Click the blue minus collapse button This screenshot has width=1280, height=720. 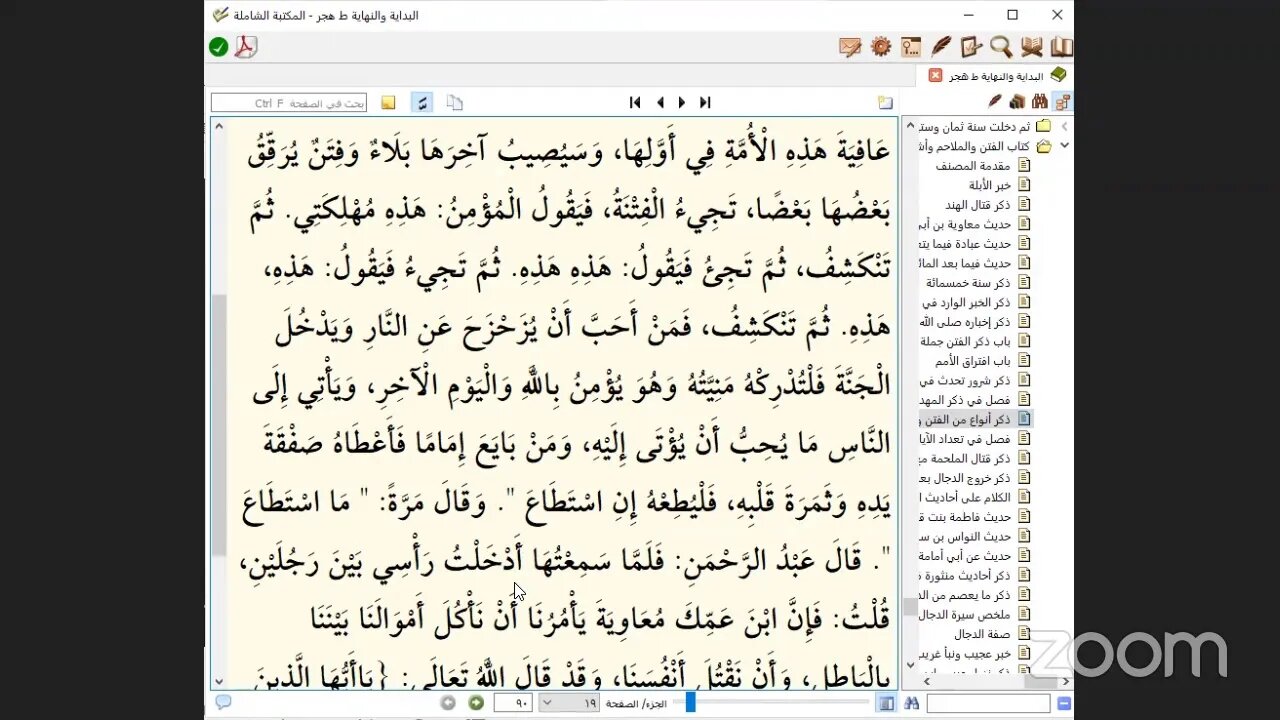pos(1064,704)
